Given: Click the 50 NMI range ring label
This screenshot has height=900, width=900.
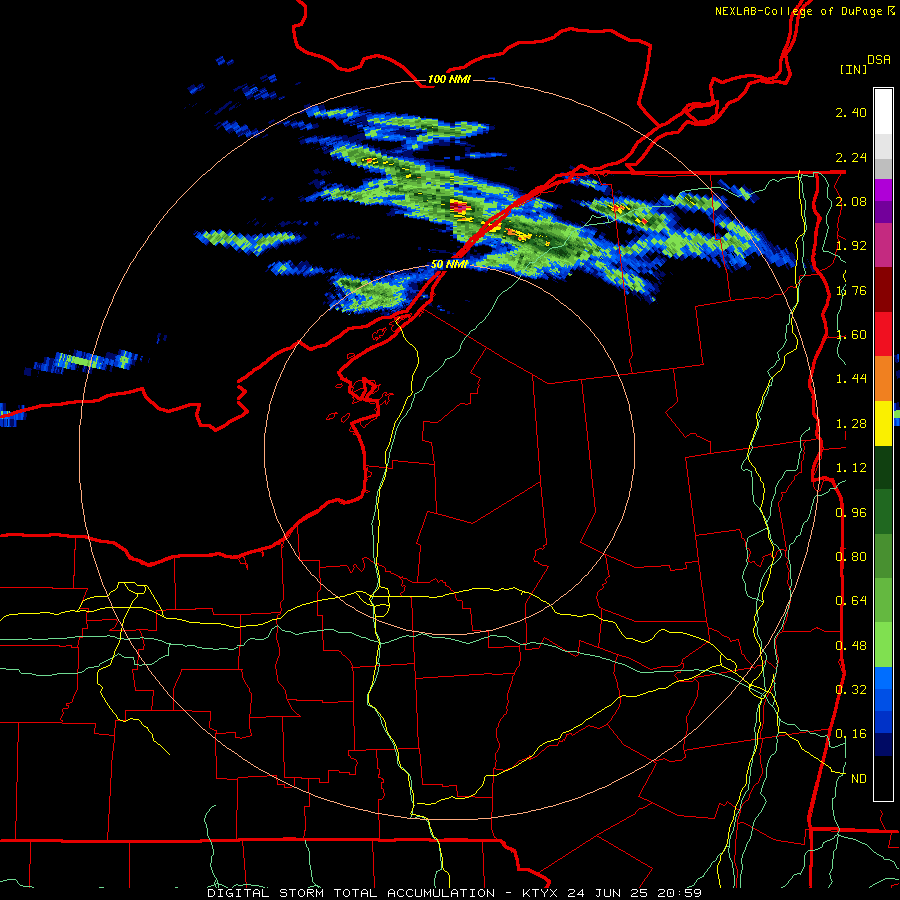Looking at the screenshot, I should (x=449, y=264).
